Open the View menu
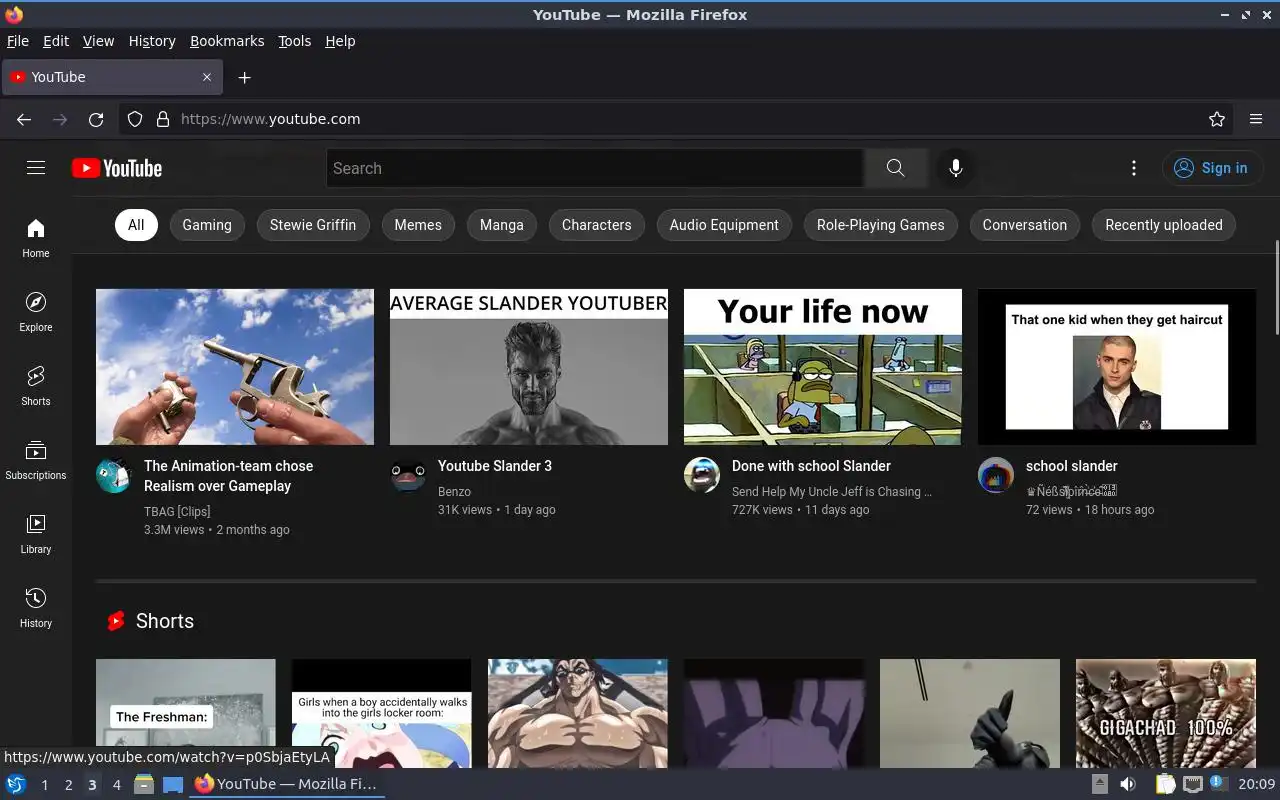Viewport: 1280px width, 800px height. [98, 41]
